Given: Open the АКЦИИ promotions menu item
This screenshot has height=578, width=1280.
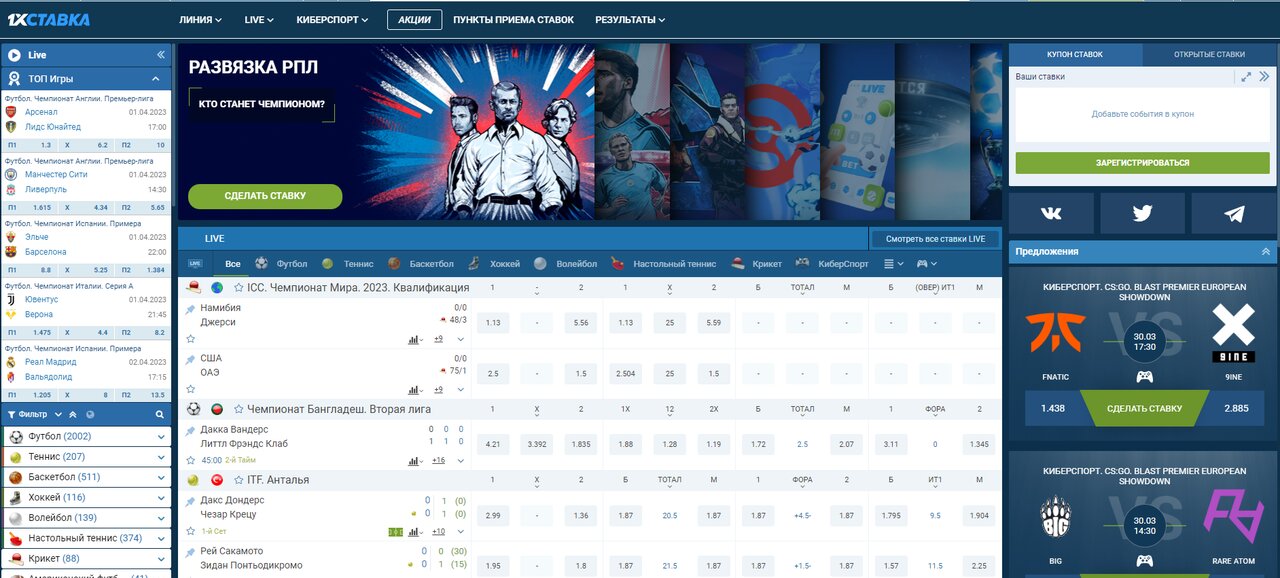Looking at the screenshot, I should pos(414,20).
